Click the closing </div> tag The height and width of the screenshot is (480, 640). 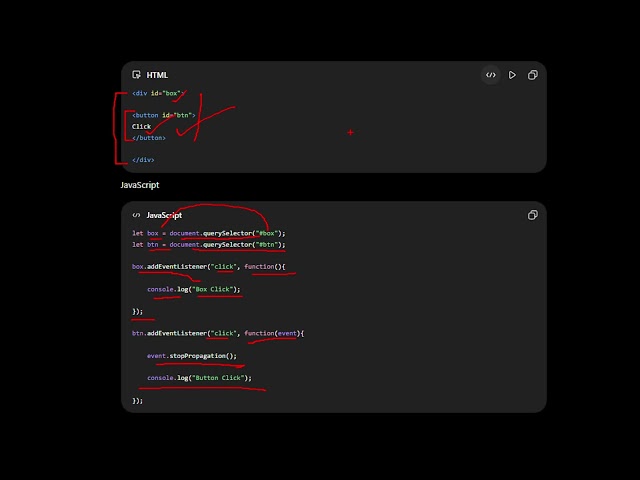pyautogui.click(x=143, y=160)
